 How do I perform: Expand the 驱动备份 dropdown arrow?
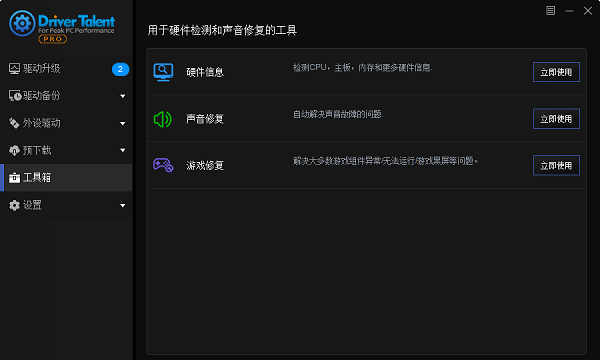pyautogui.click(x=122, y=96)
